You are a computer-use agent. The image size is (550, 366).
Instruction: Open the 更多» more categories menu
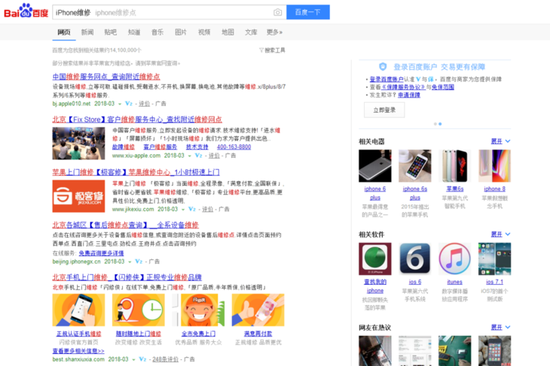[274, 32]
